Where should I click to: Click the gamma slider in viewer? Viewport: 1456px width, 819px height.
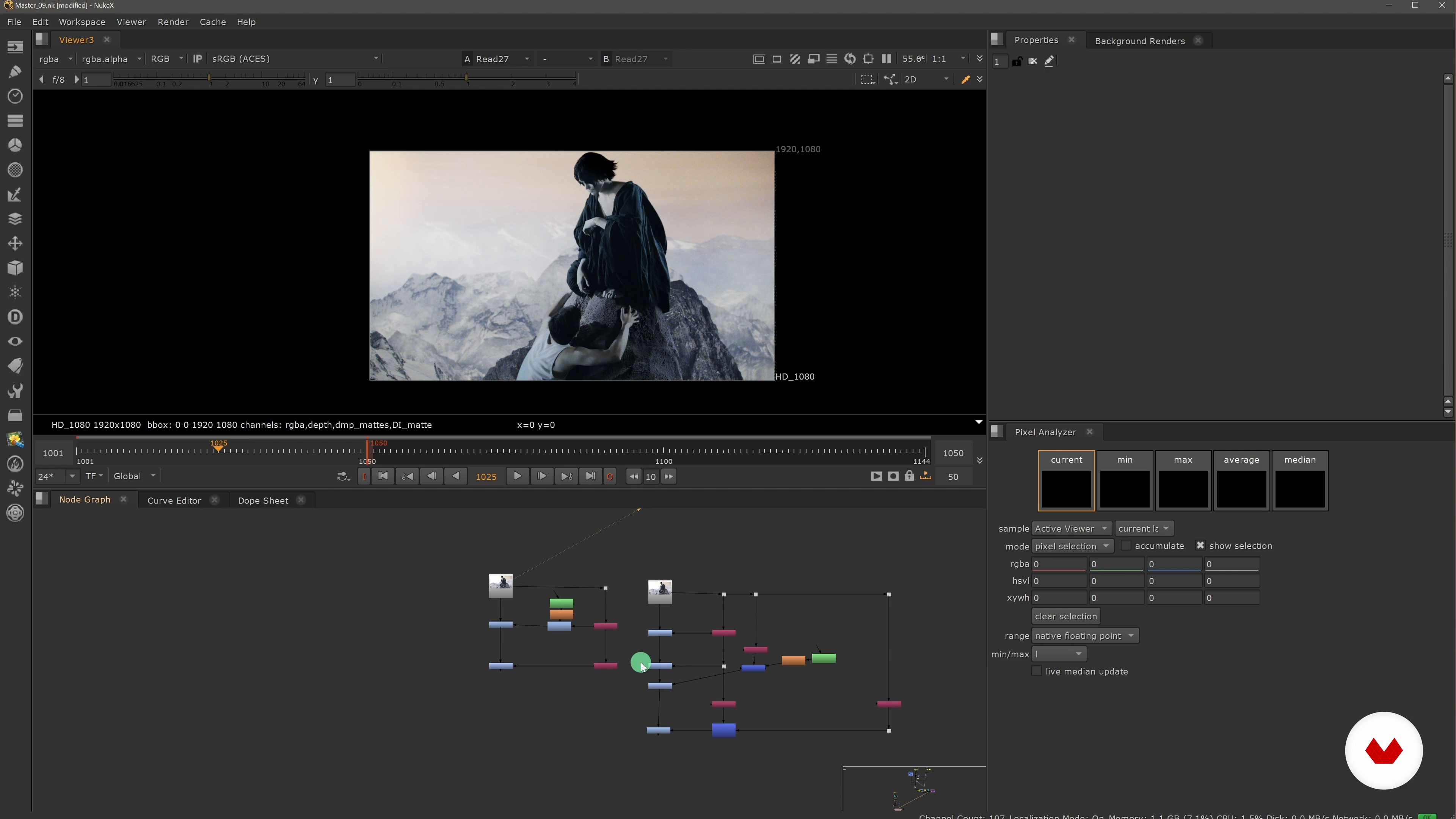(x=466, y=79)
